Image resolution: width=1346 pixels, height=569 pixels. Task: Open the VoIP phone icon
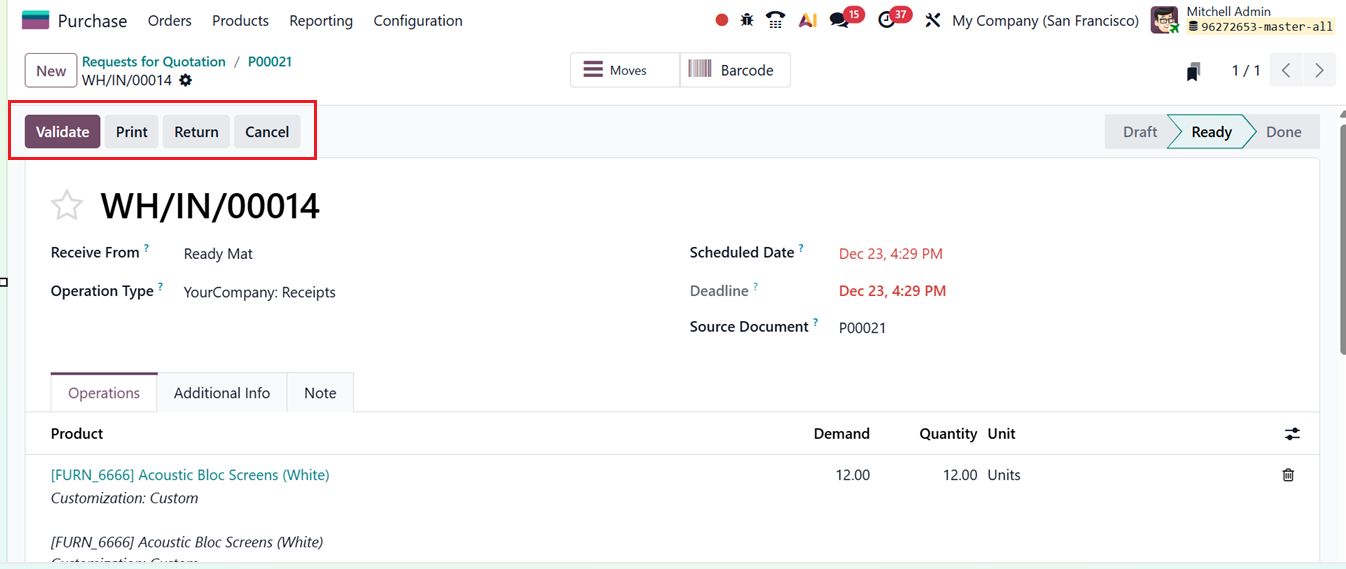775,20
